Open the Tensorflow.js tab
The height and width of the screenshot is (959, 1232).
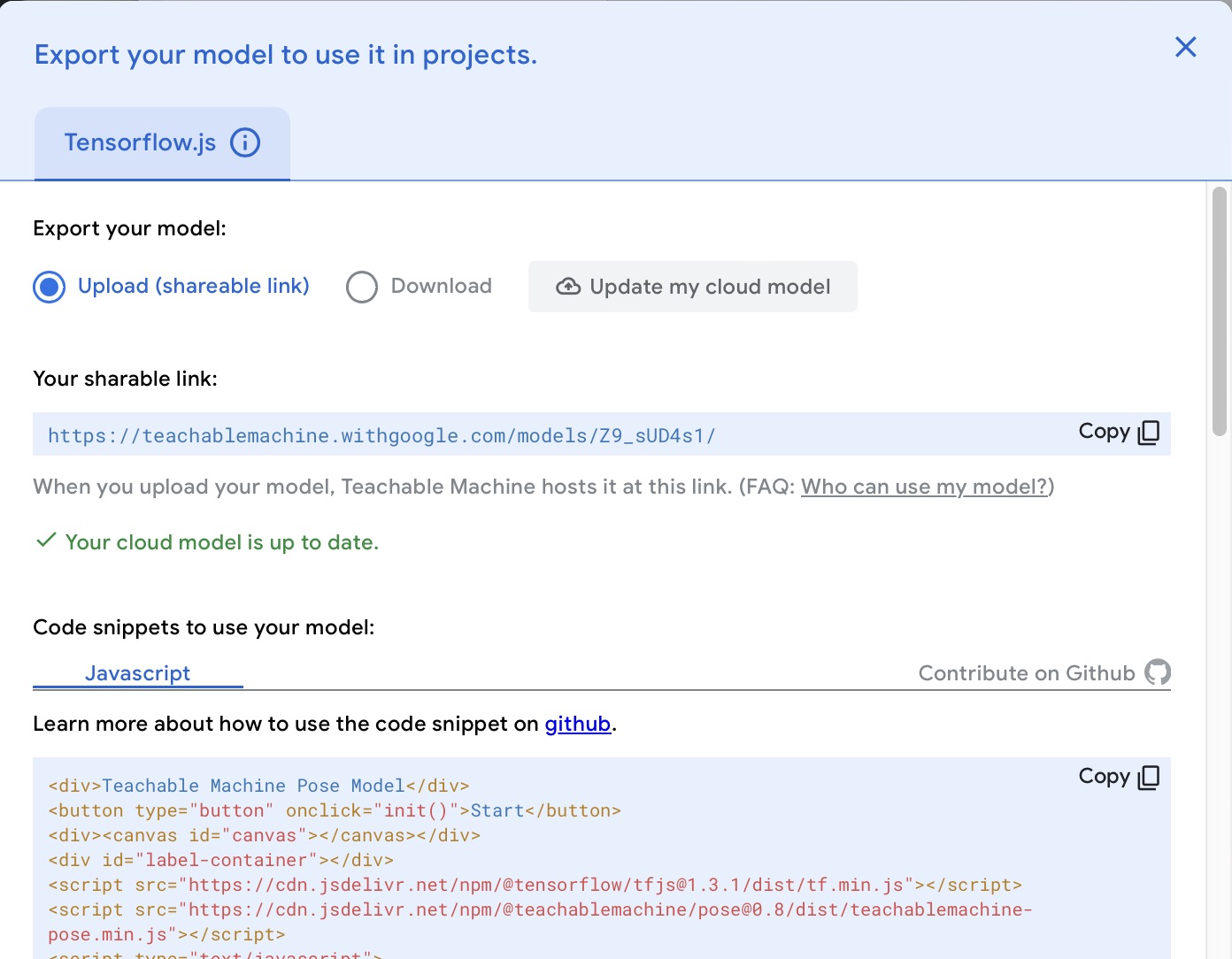click(140, 143)
